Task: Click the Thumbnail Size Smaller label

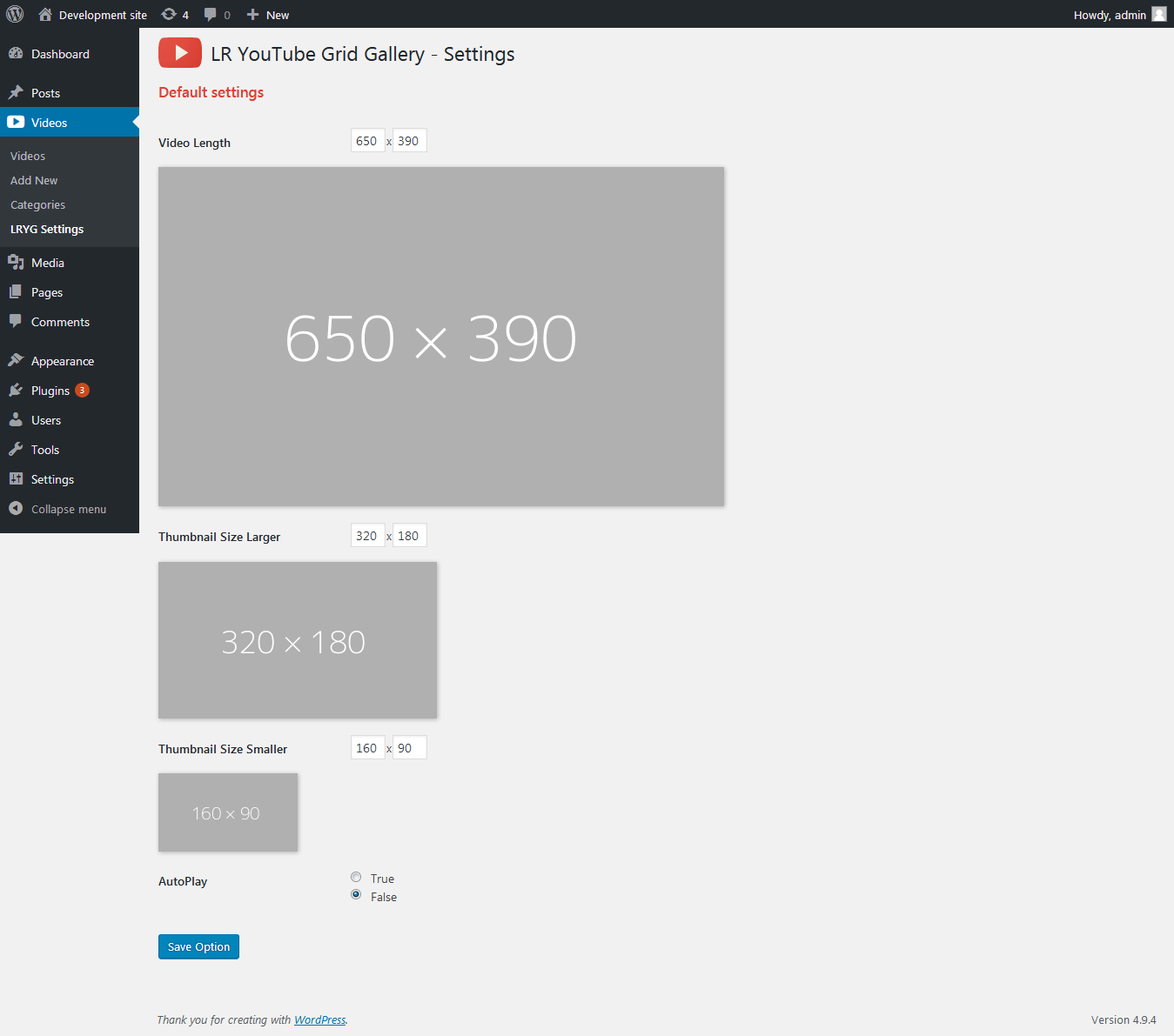Action: coord(223,749)
